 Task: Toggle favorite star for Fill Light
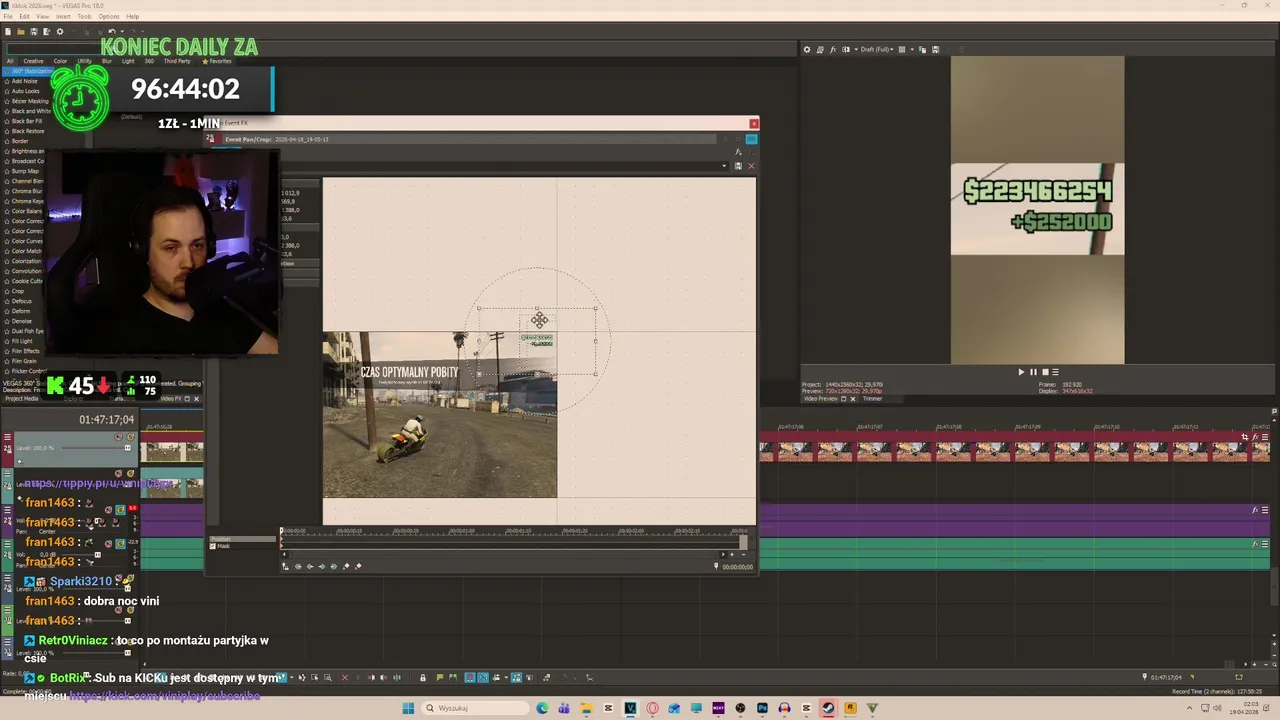[x=7, y=341]
